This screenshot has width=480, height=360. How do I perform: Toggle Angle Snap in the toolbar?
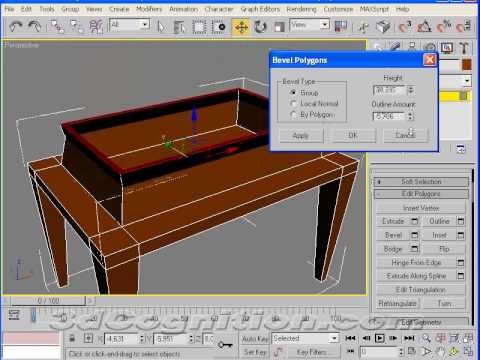point(424,26)
